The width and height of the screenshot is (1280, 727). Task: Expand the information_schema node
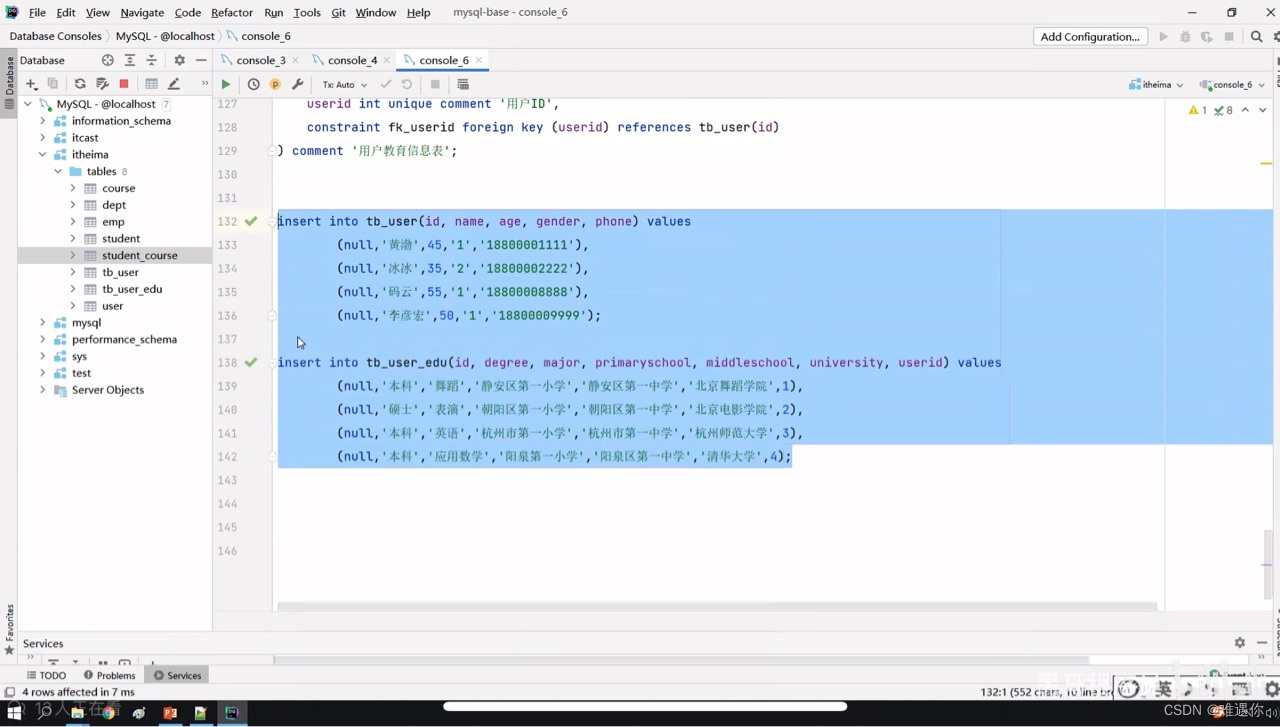43,121
